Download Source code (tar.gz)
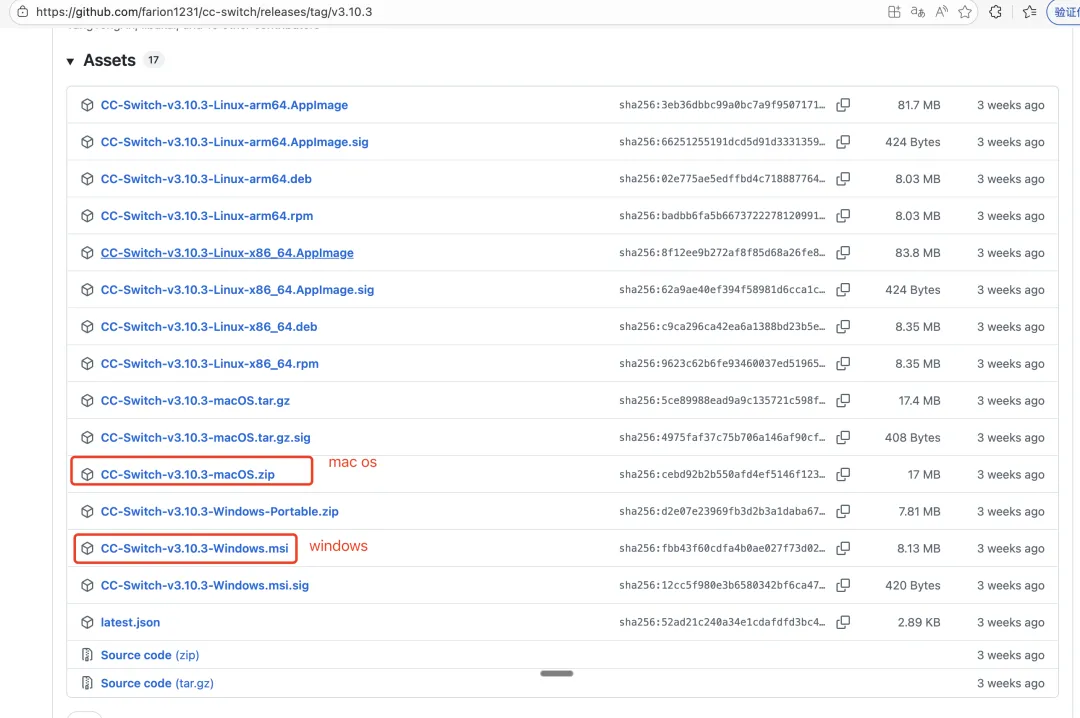The width and height of the screenshot is (1080, 718). [157, 683]
